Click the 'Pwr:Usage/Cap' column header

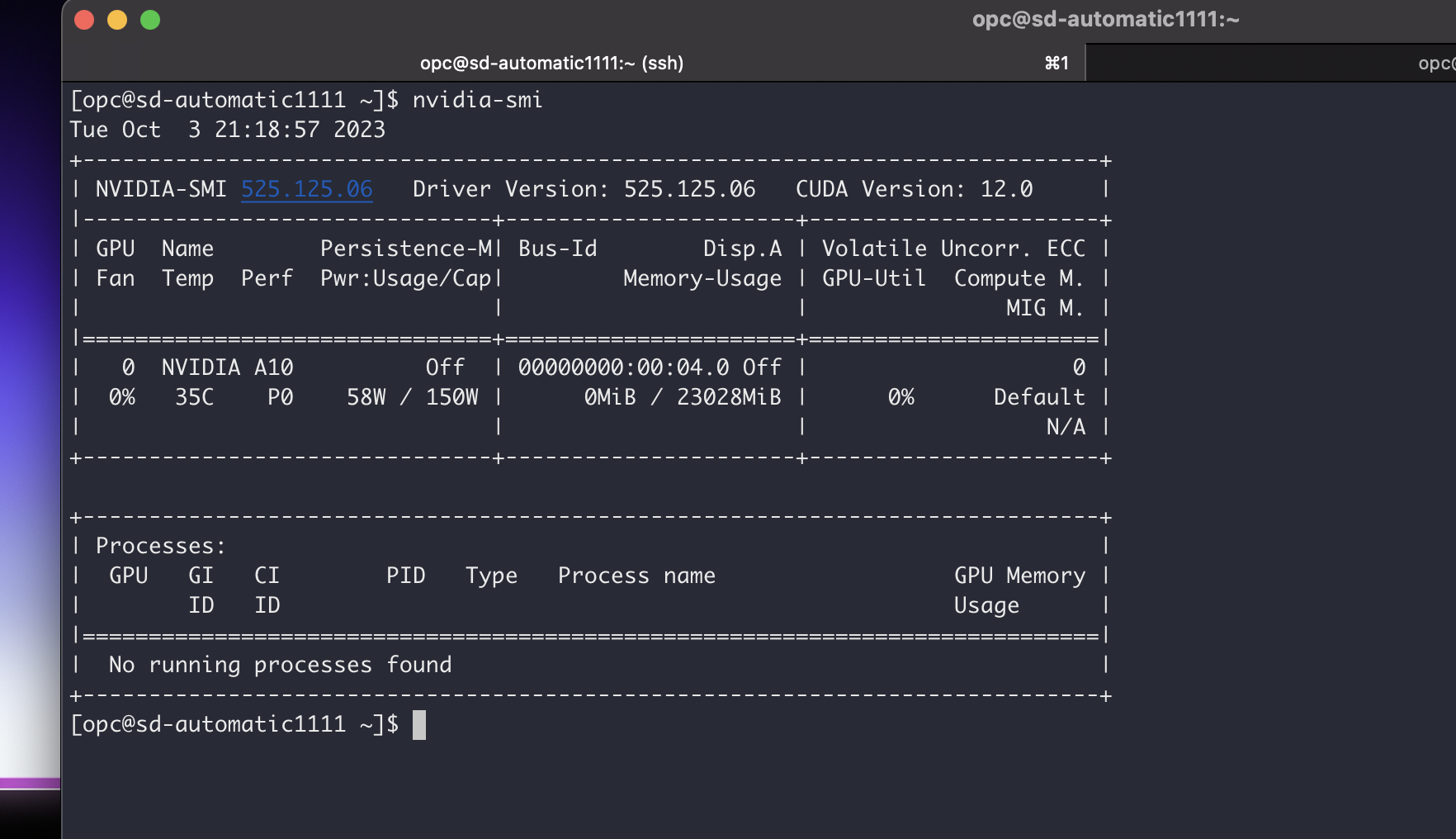pyautogui.click(x=406, y=278)
